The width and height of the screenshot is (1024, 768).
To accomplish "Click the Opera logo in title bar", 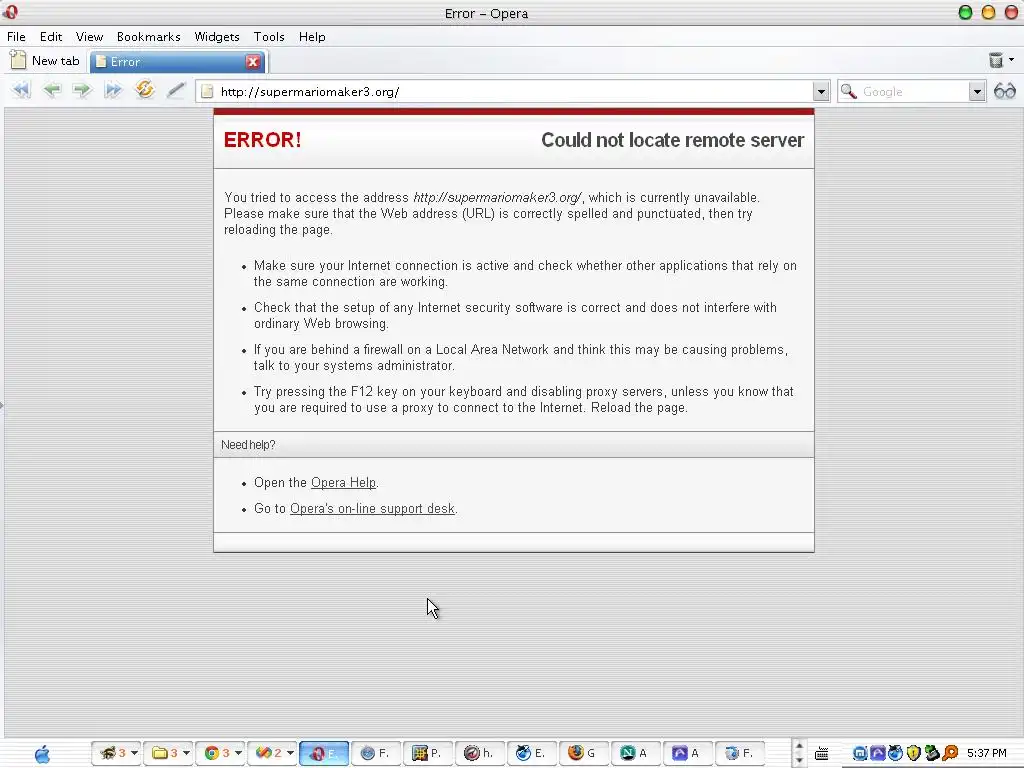I will [10, 12].
